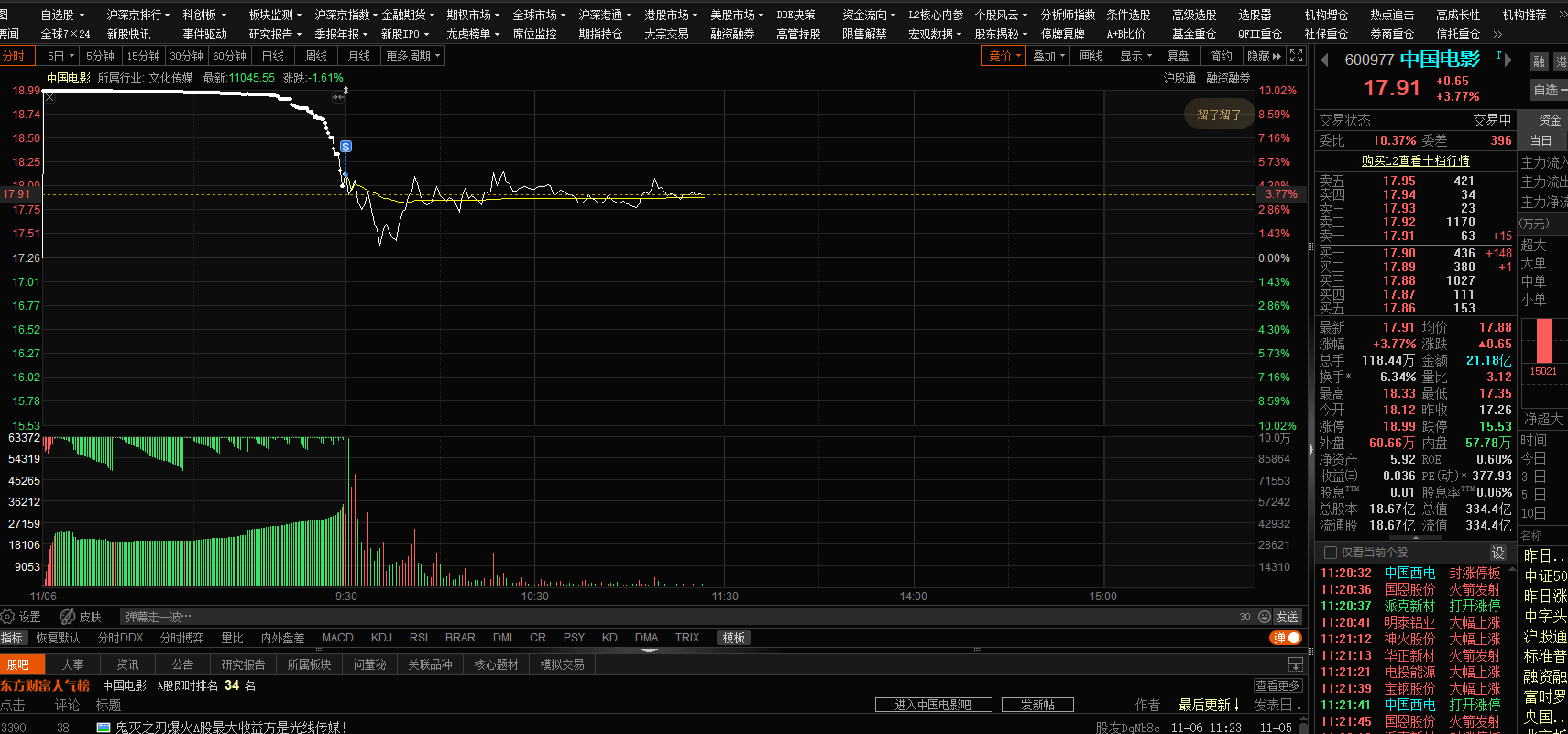This screenshot has height=734, width=1568.
Task: Go to next stock arrow beside 中国电影
Action: (x=1508, y=60)
